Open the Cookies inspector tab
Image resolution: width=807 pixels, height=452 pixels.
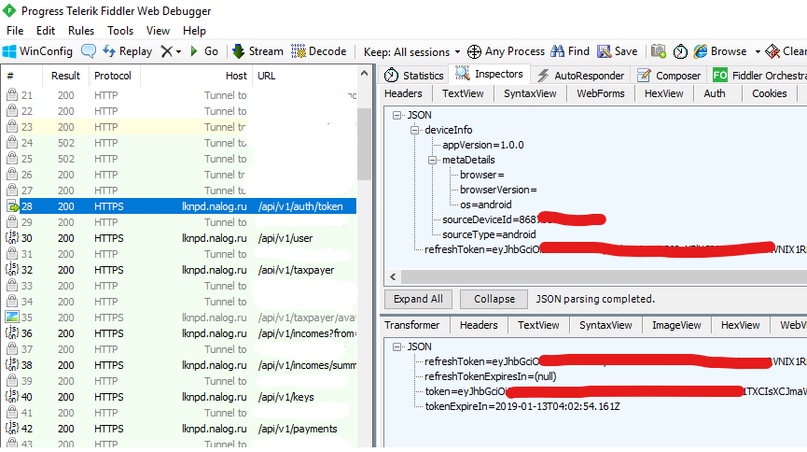click(x=769, y=93)
